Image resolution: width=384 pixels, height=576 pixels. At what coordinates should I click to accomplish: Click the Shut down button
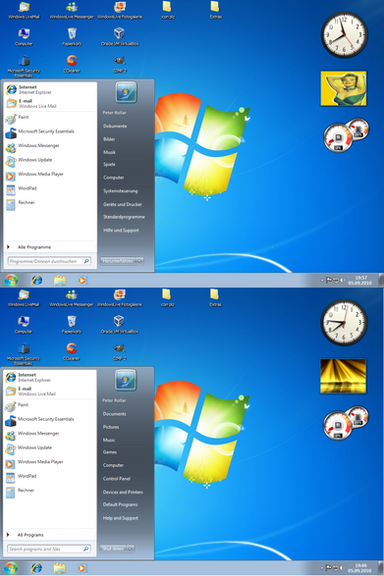[x=113, y=548]
